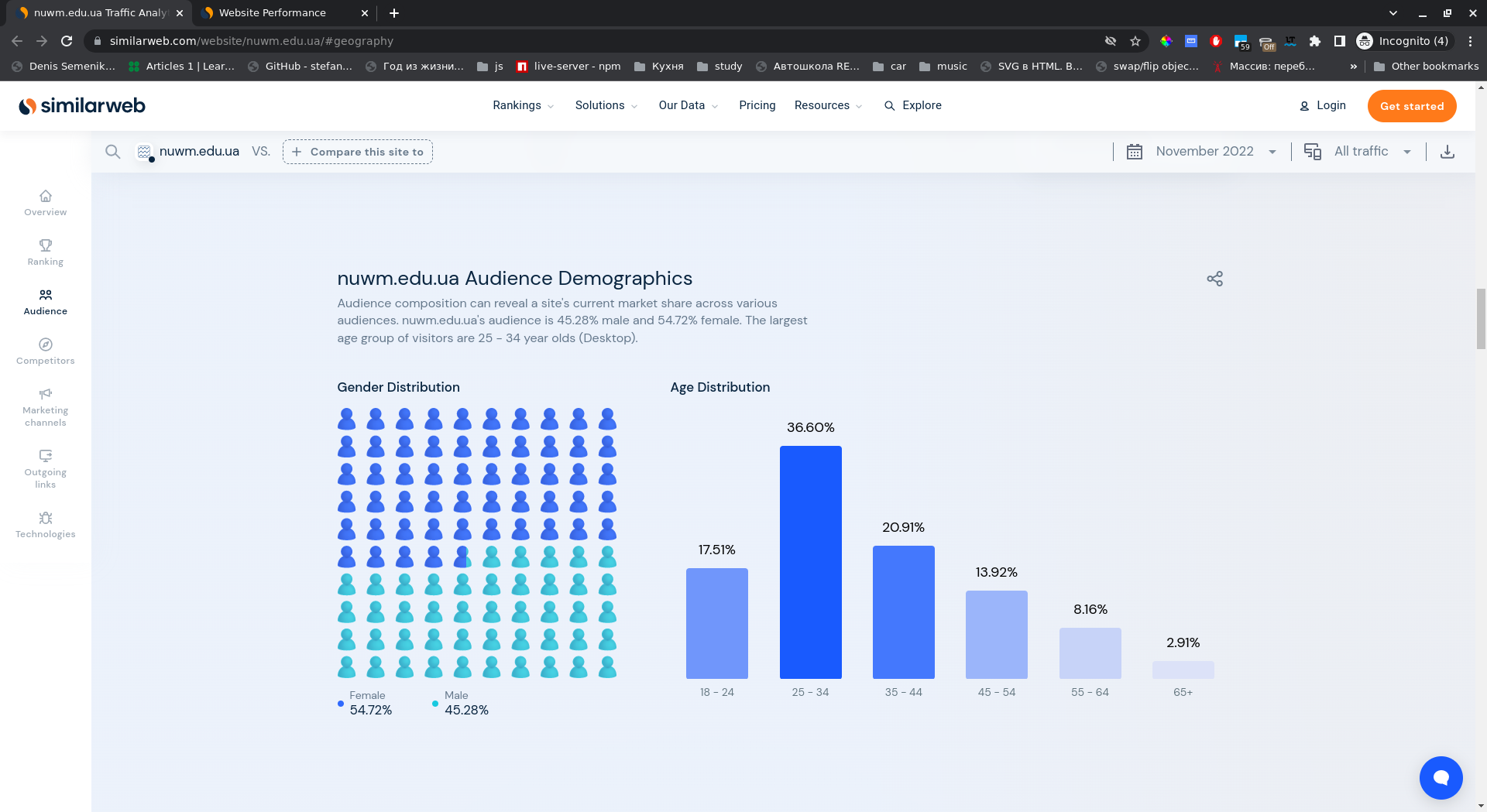This screenshot has width=1487, height=812.
Task: Open Technologies in the sidebar
Action: [x=45, y=525]
